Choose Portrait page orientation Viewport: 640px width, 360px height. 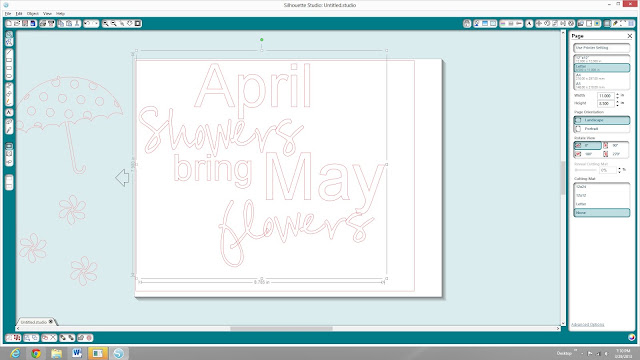point(602,129)
